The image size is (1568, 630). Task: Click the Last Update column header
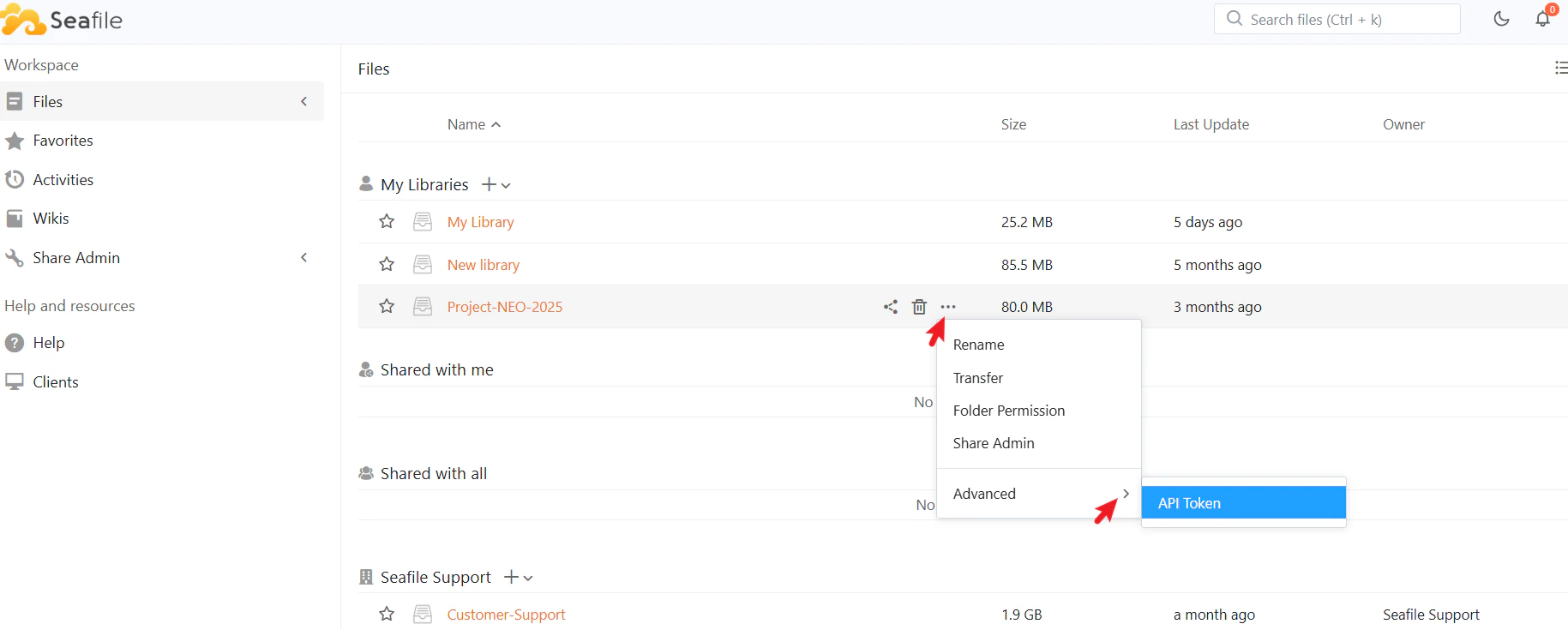1211,124
